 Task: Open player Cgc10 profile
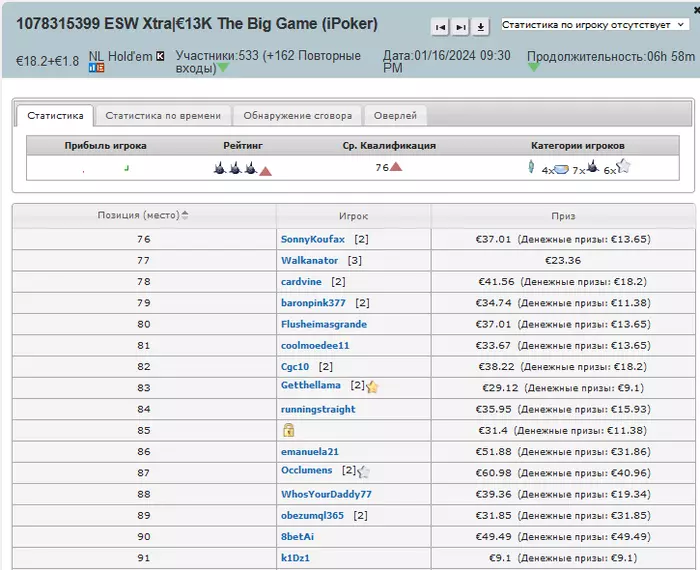[x=295, y=367]
